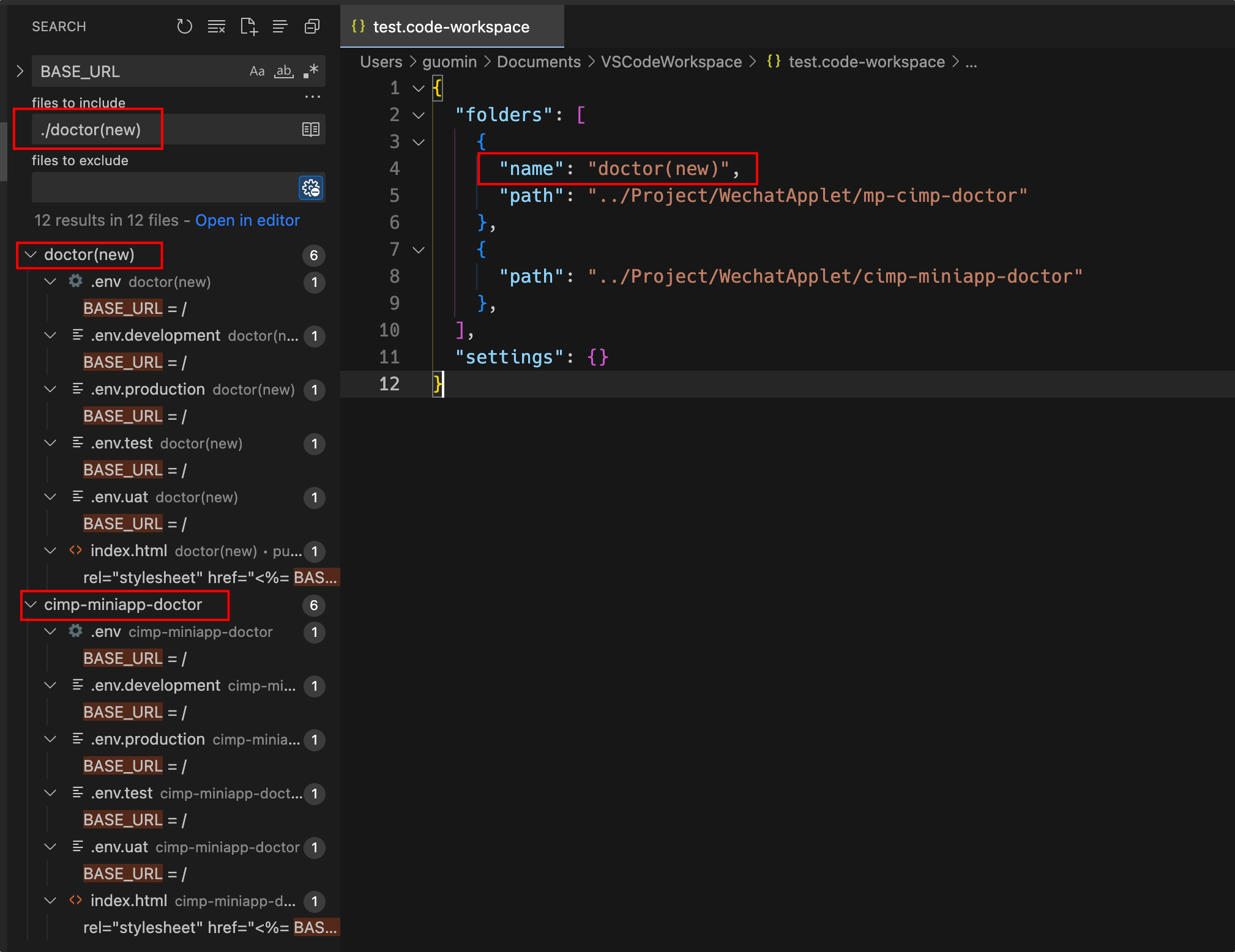Toggle use exclude settings and ignore files

click(311, 188)
